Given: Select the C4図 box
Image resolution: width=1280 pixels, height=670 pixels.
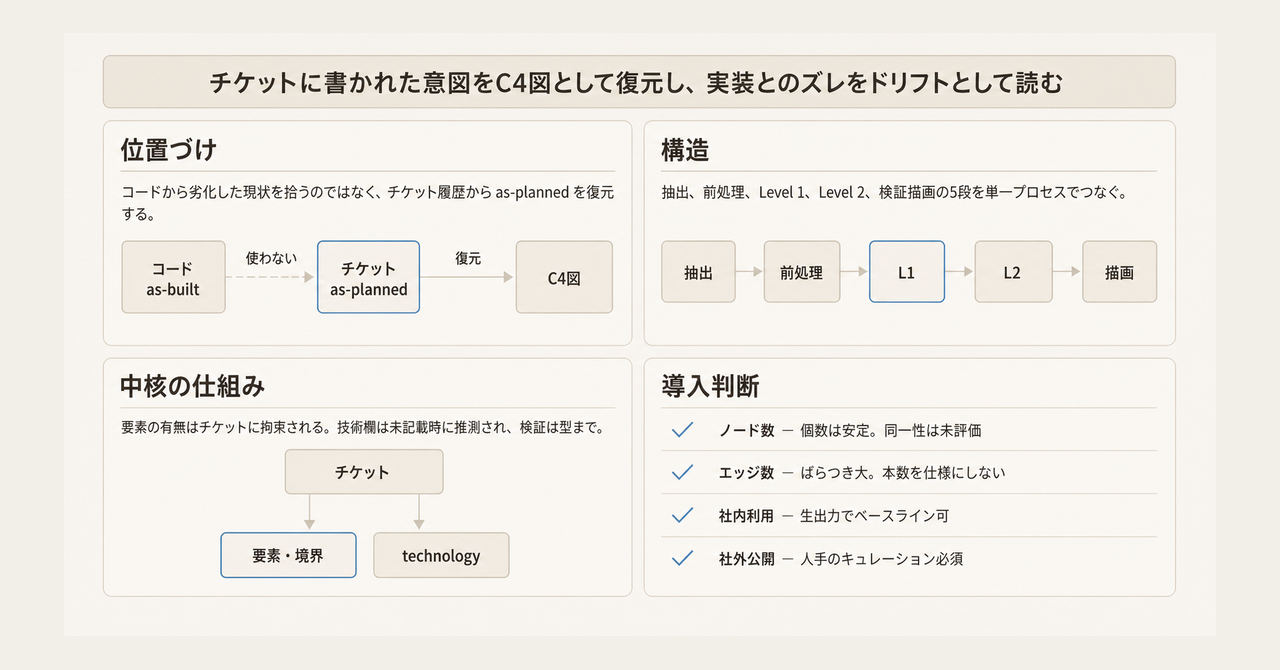Looking at the screenshot, I should pyautogui.click(x=564, y=277).
